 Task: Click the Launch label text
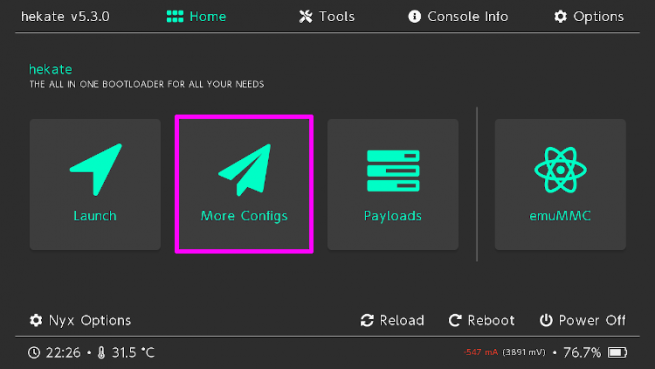[95, 216]
